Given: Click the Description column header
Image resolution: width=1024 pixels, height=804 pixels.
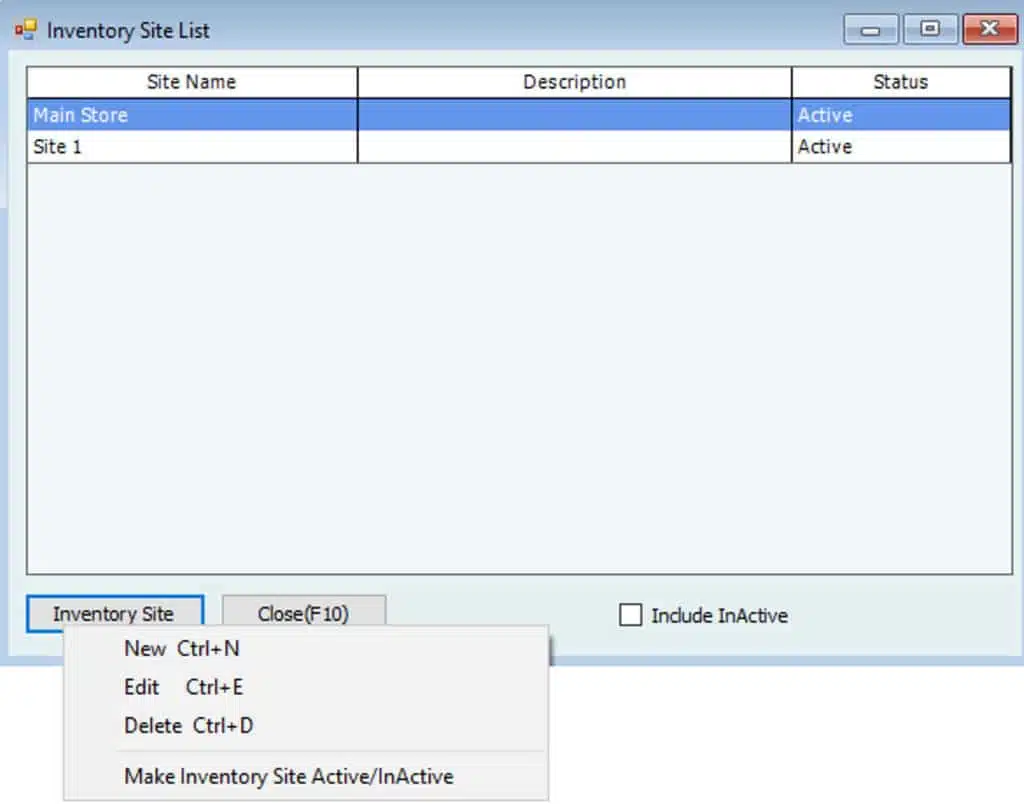Looking at the screenshot, I should coord(575,82).
